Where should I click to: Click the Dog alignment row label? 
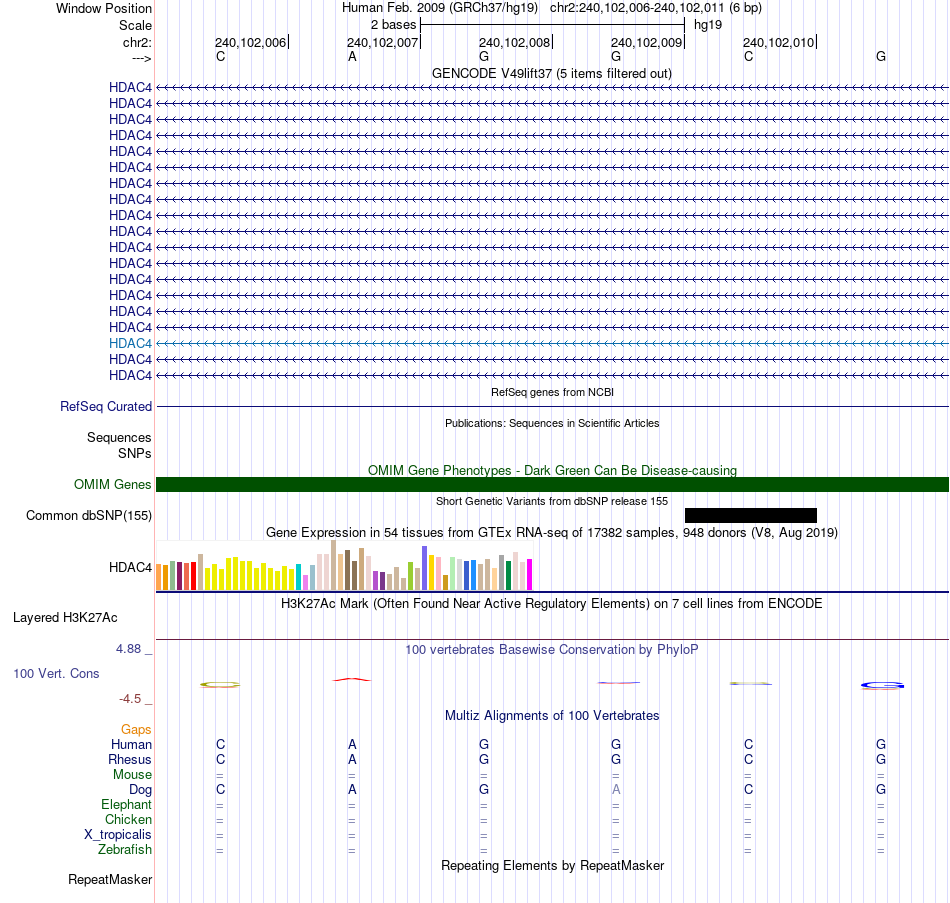[140, 790]
